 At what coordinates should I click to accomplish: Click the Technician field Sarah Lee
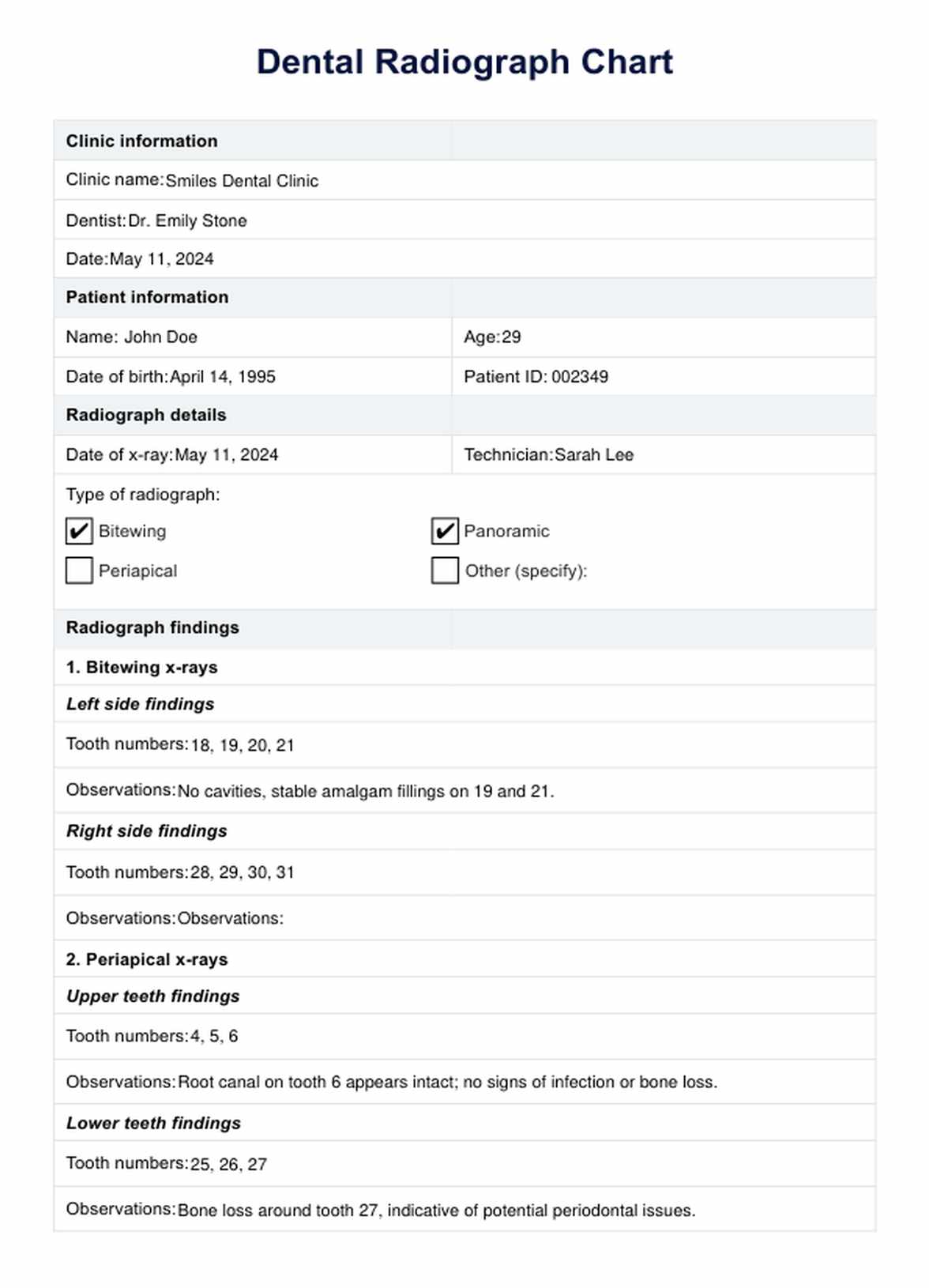(593, 455)
